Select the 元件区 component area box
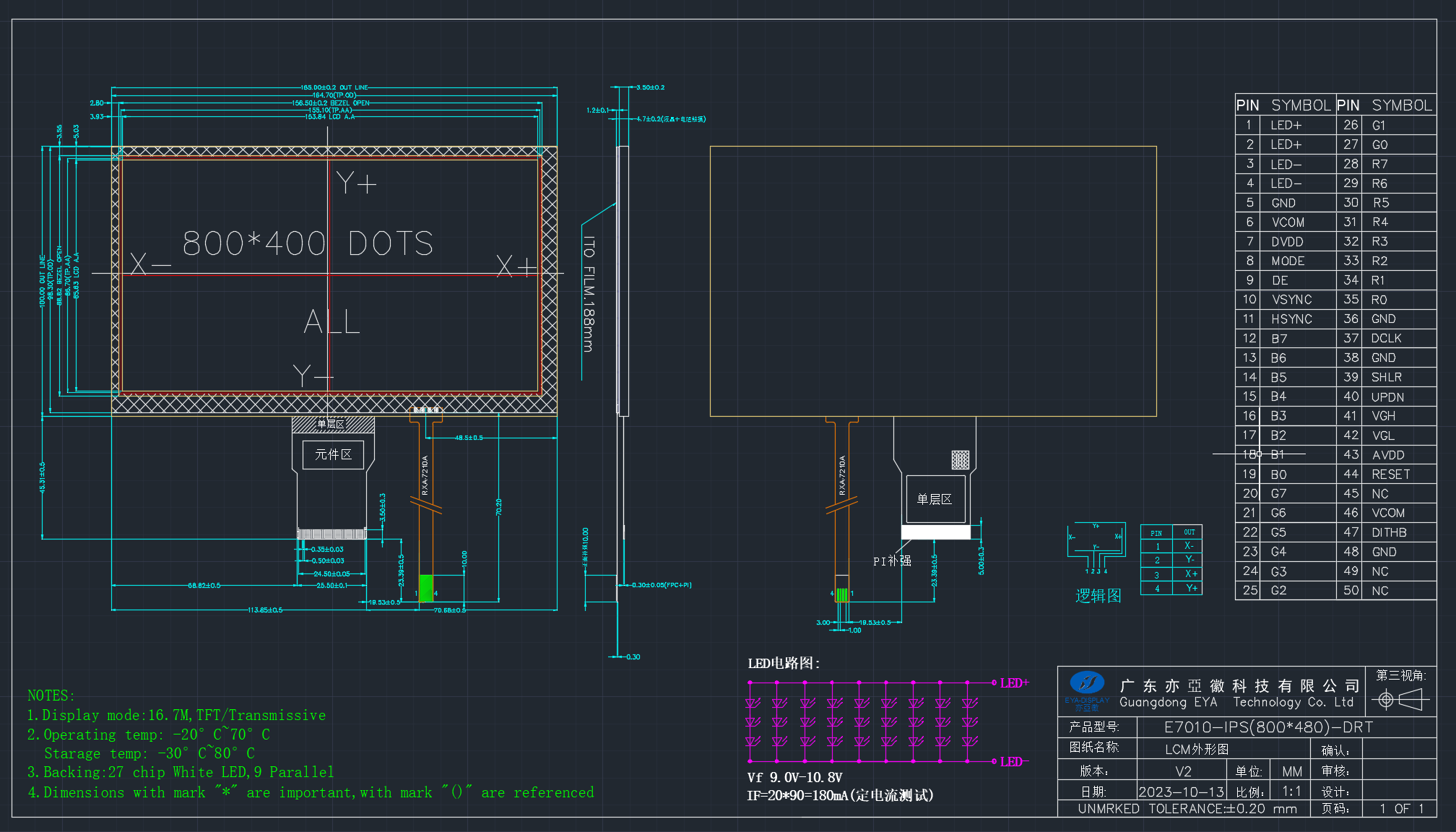 point(333,454)
